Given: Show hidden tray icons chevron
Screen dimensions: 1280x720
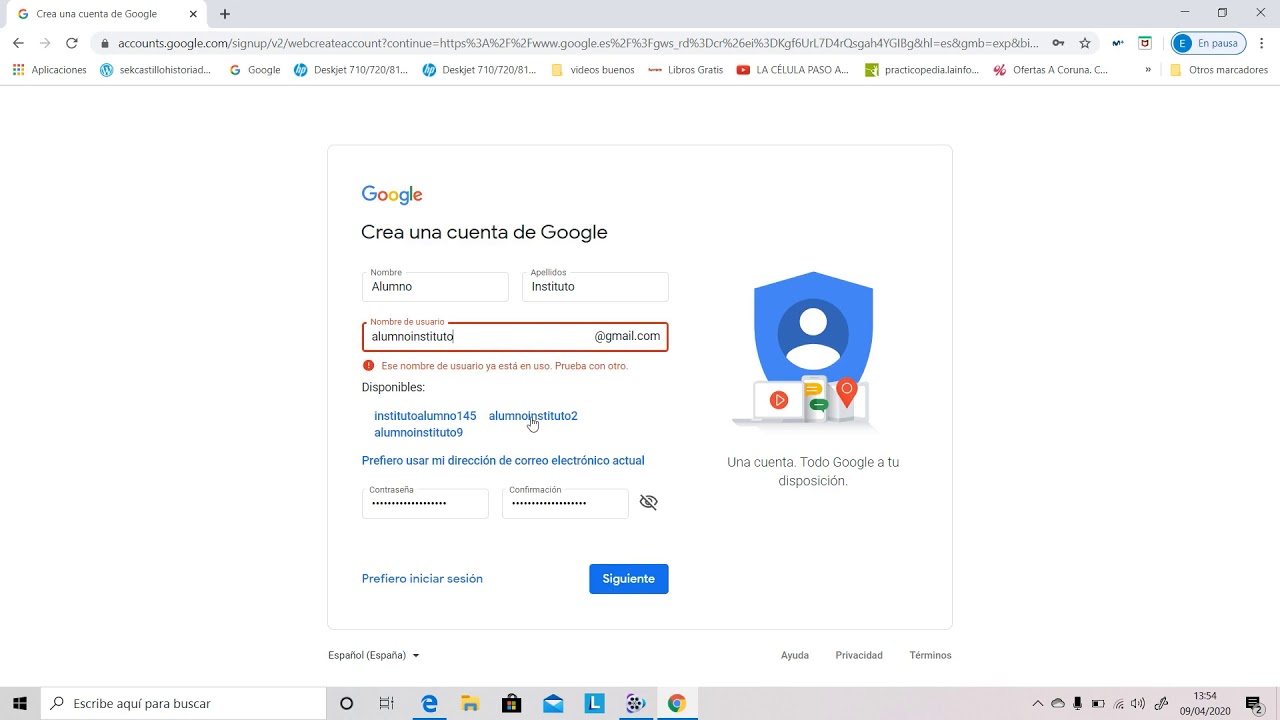Looking at the screenshot, I should click(x=1037, y=704).
